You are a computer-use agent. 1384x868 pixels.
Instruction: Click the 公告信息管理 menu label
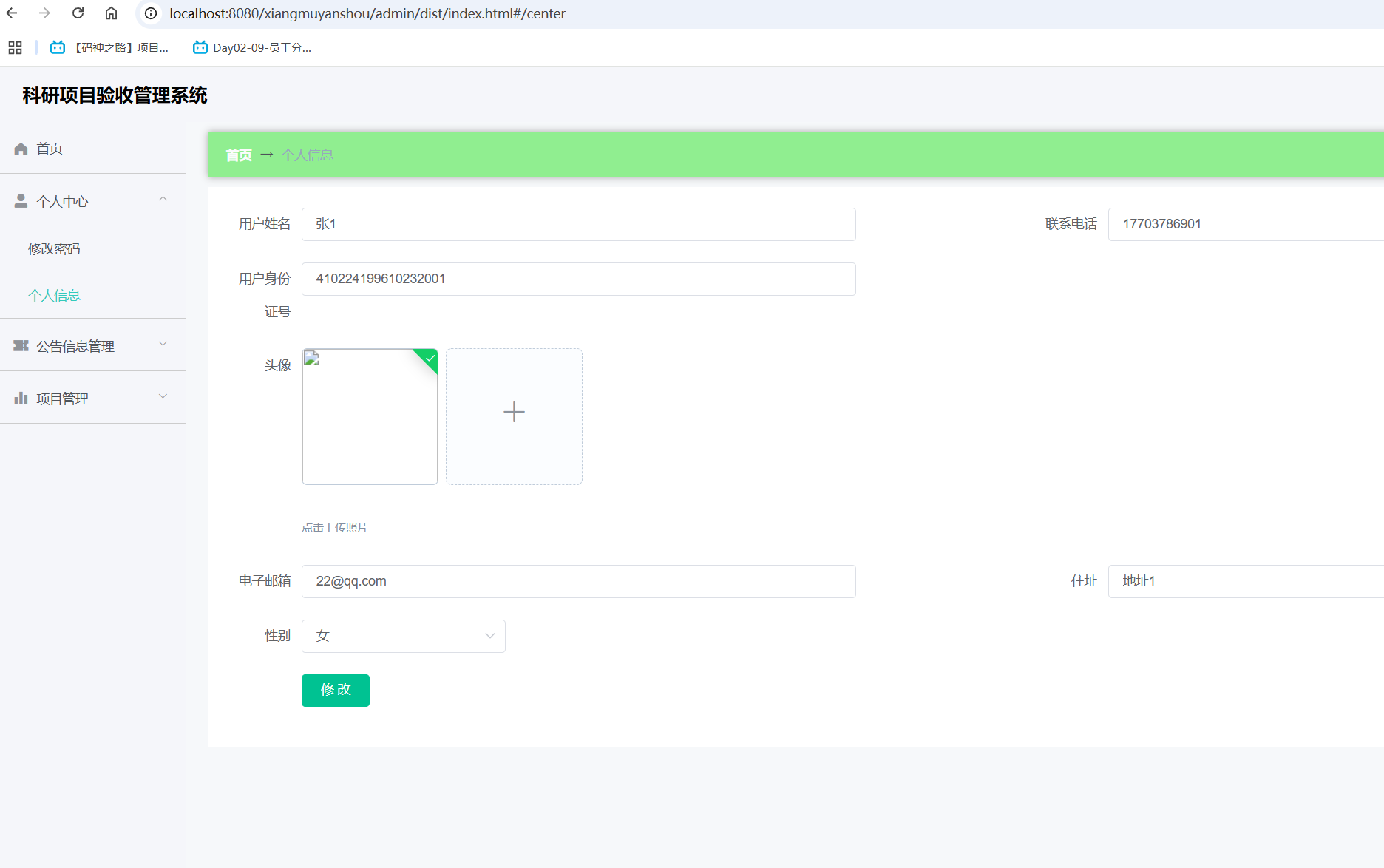click(x=75, y=346)
